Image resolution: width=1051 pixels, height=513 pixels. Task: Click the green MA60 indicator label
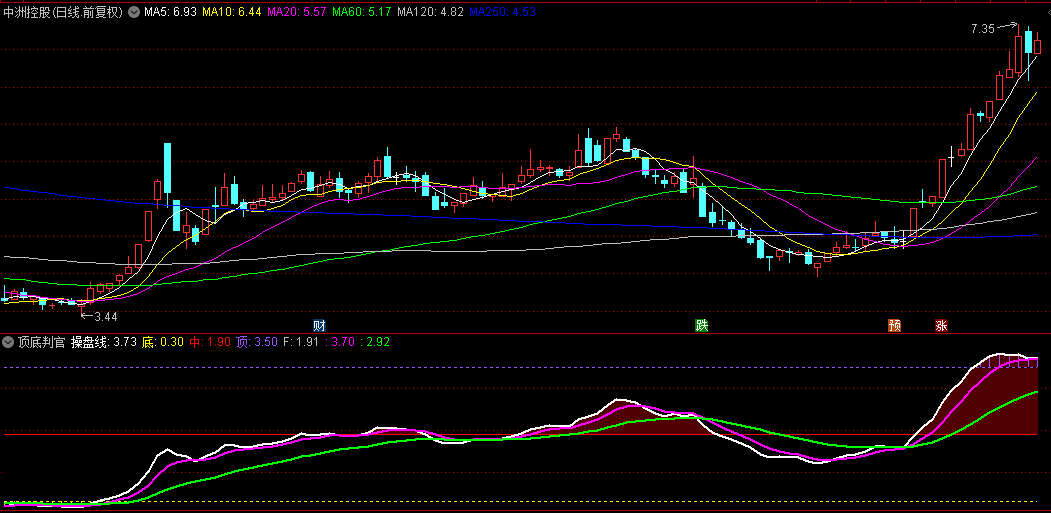pyautogui.click(x=362, y=13)
